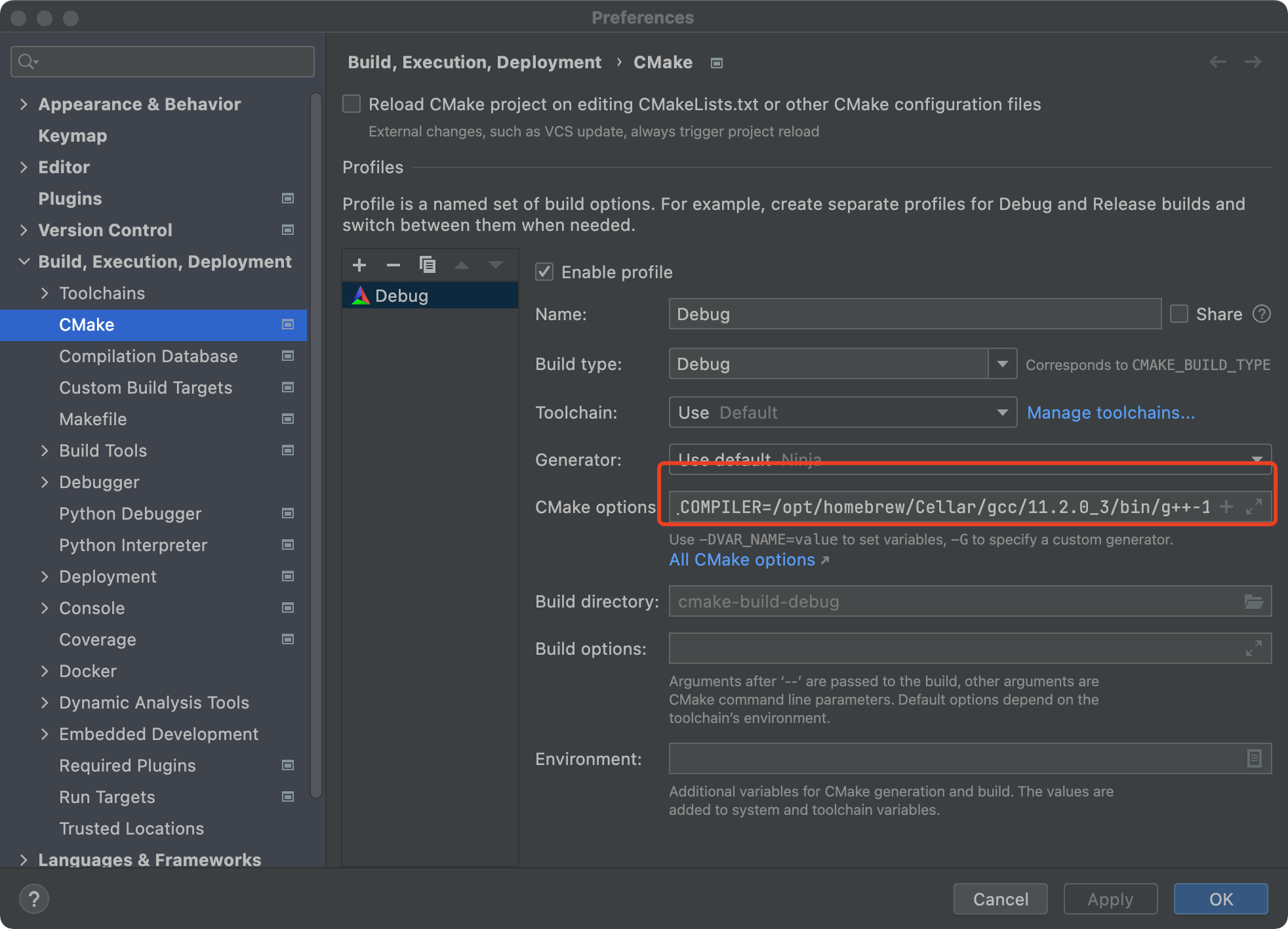Screen dimensions: 1288x929
Task: Browse for the build directory
Action: pyautogui.click(x=1254, y=601)
